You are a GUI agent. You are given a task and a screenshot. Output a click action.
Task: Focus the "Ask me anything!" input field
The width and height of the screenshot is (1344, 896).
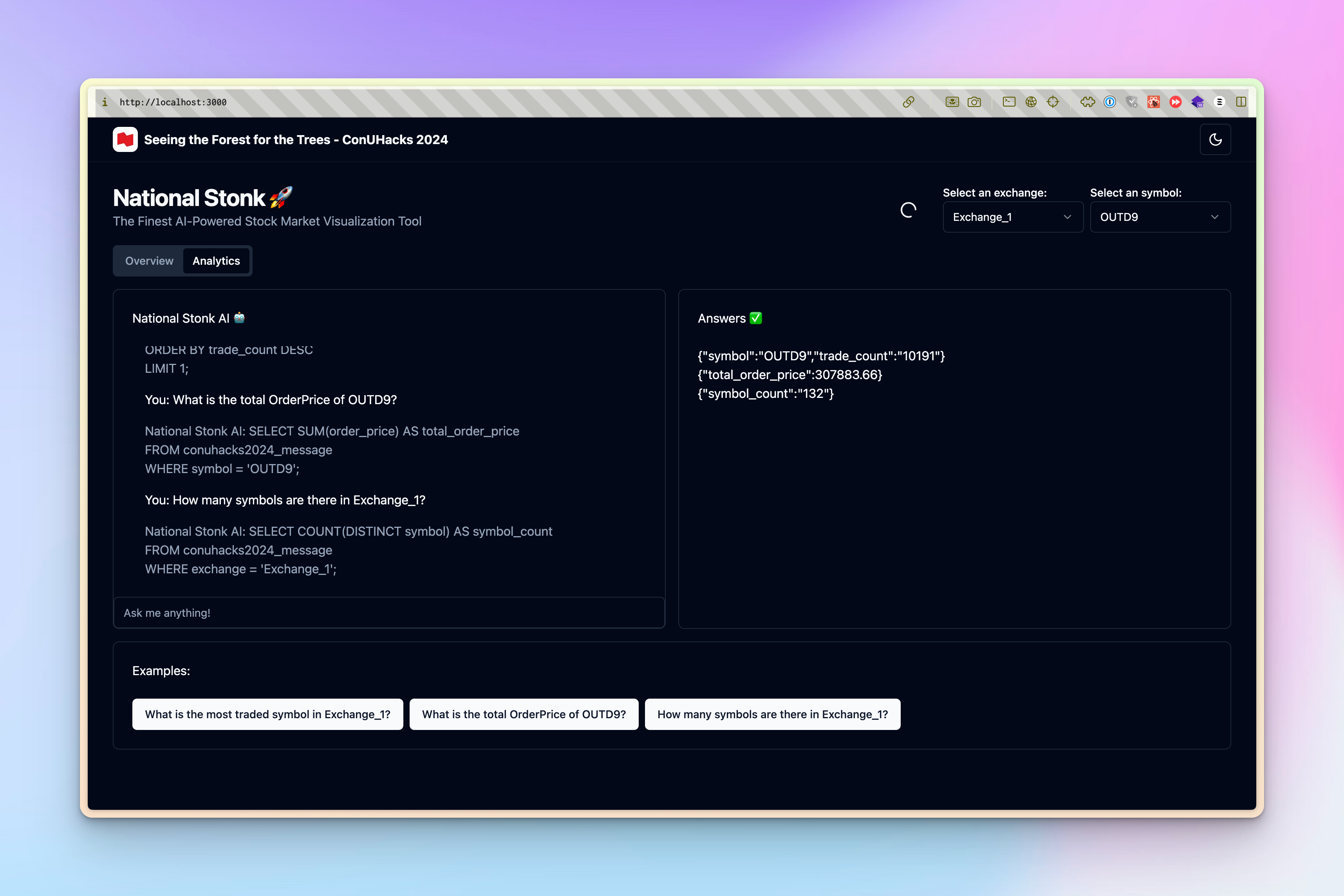pos(388,612)
